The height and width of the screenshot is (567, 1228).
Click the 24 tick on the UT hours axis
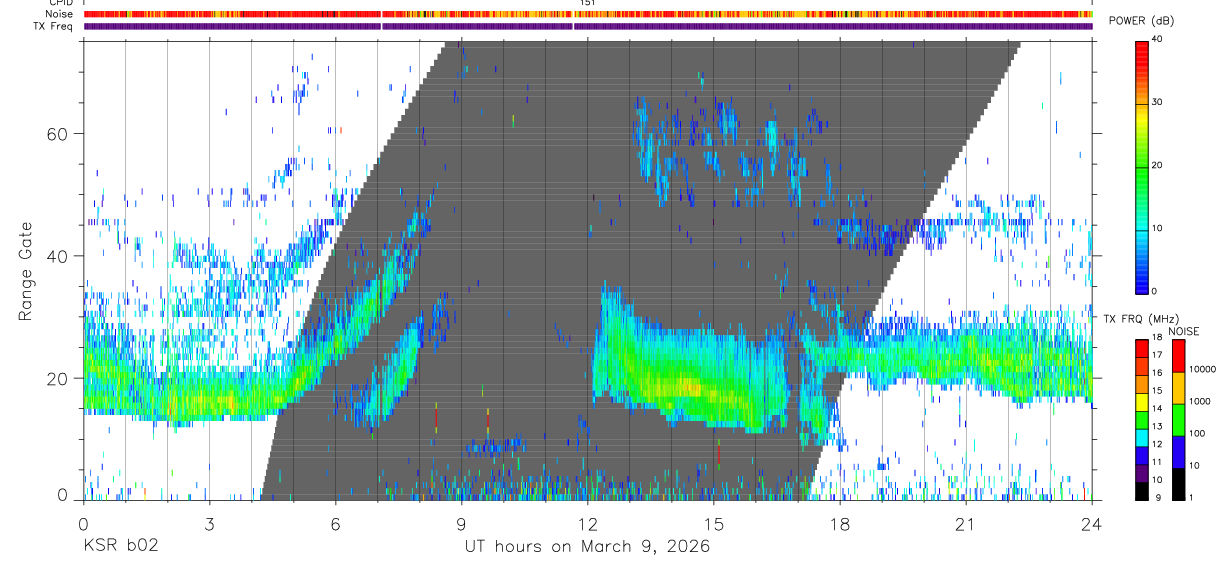click(x=1092, y=523)
